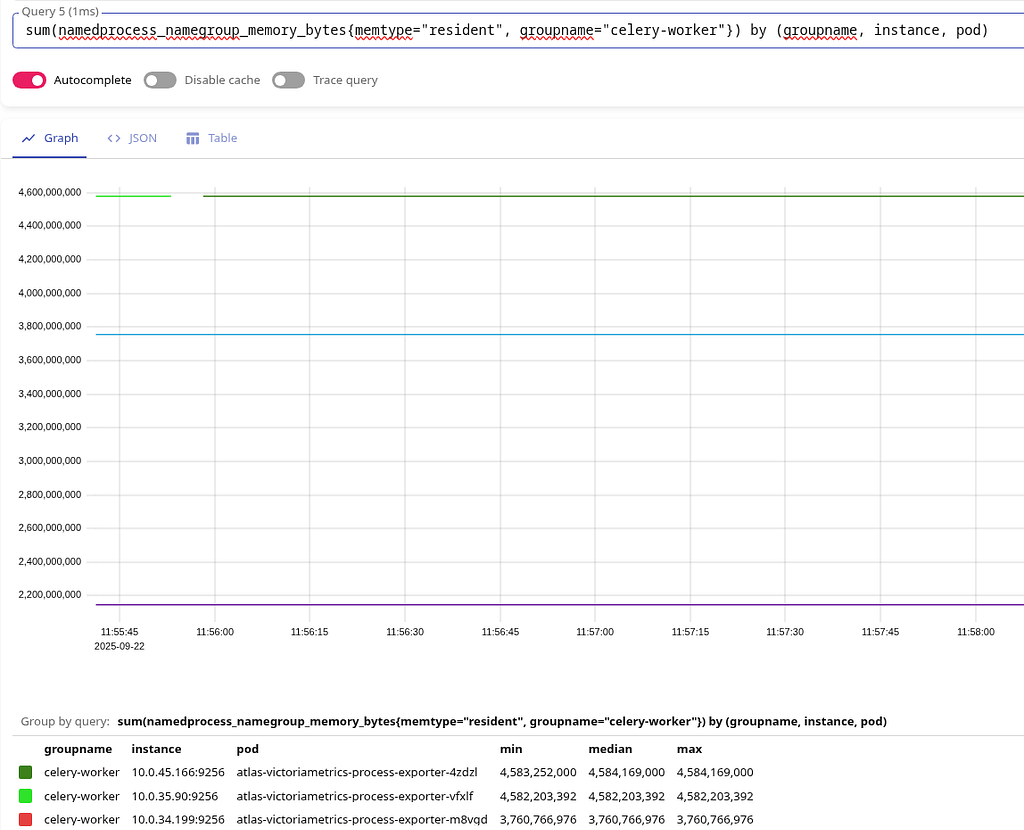This screenshot has width=1024, height=830.
Task: Click the Table tab's grid icon
Action: point(193,138)
